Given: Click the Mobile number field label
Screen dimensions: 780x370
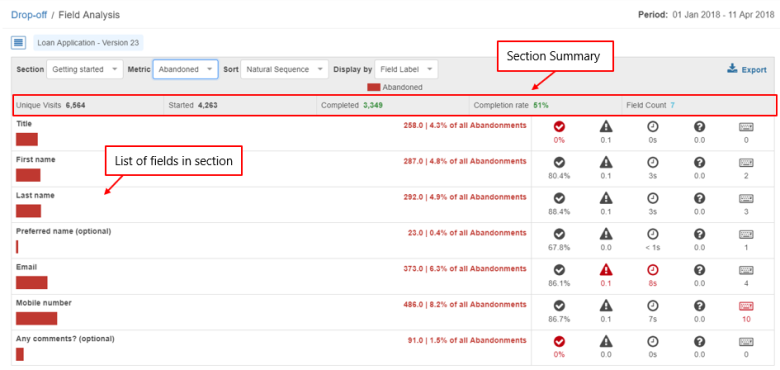Looking at the screenshot, I should tap(44, 303).
